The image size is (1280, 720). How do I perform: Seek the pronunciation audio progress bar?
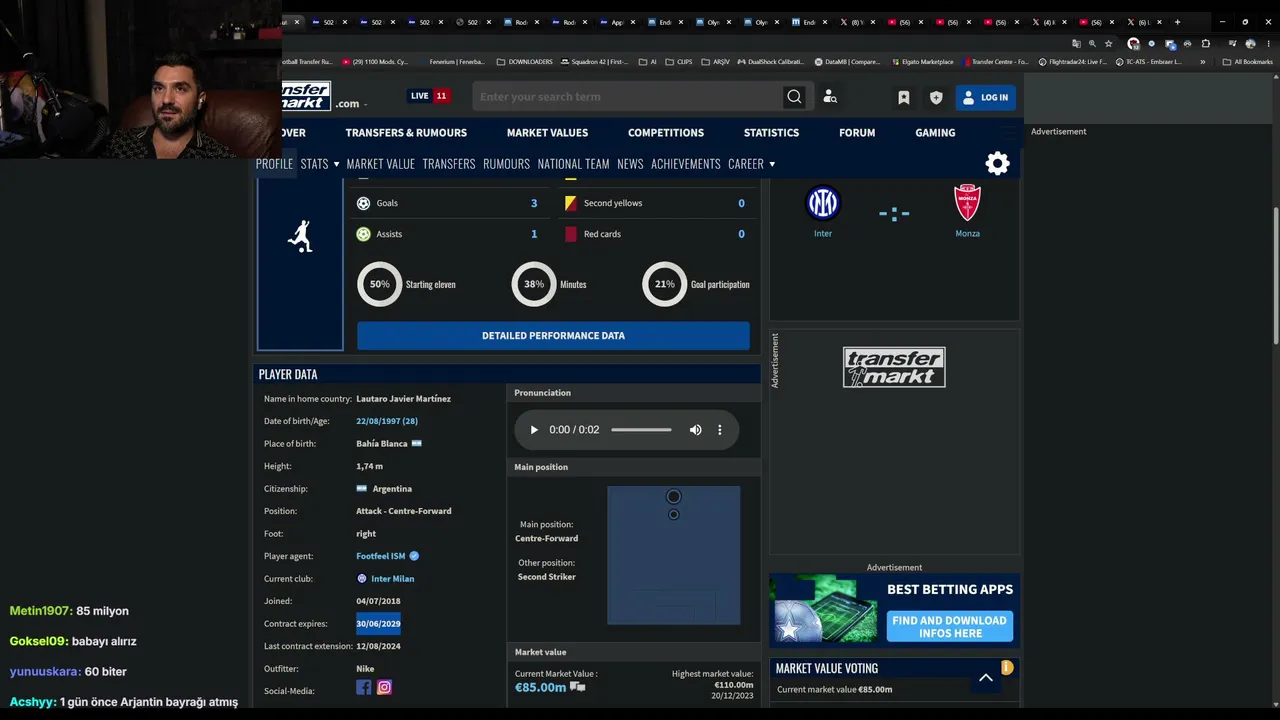(x=642, y=430)
